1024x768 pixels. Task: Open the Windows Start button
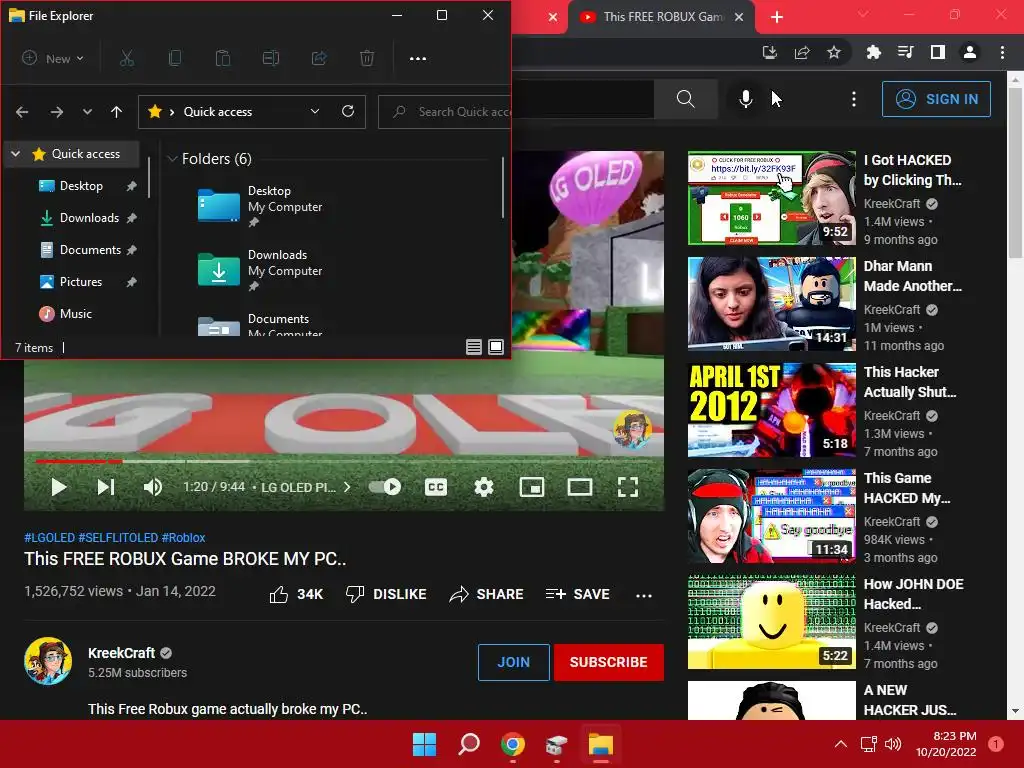coord(424,744)
